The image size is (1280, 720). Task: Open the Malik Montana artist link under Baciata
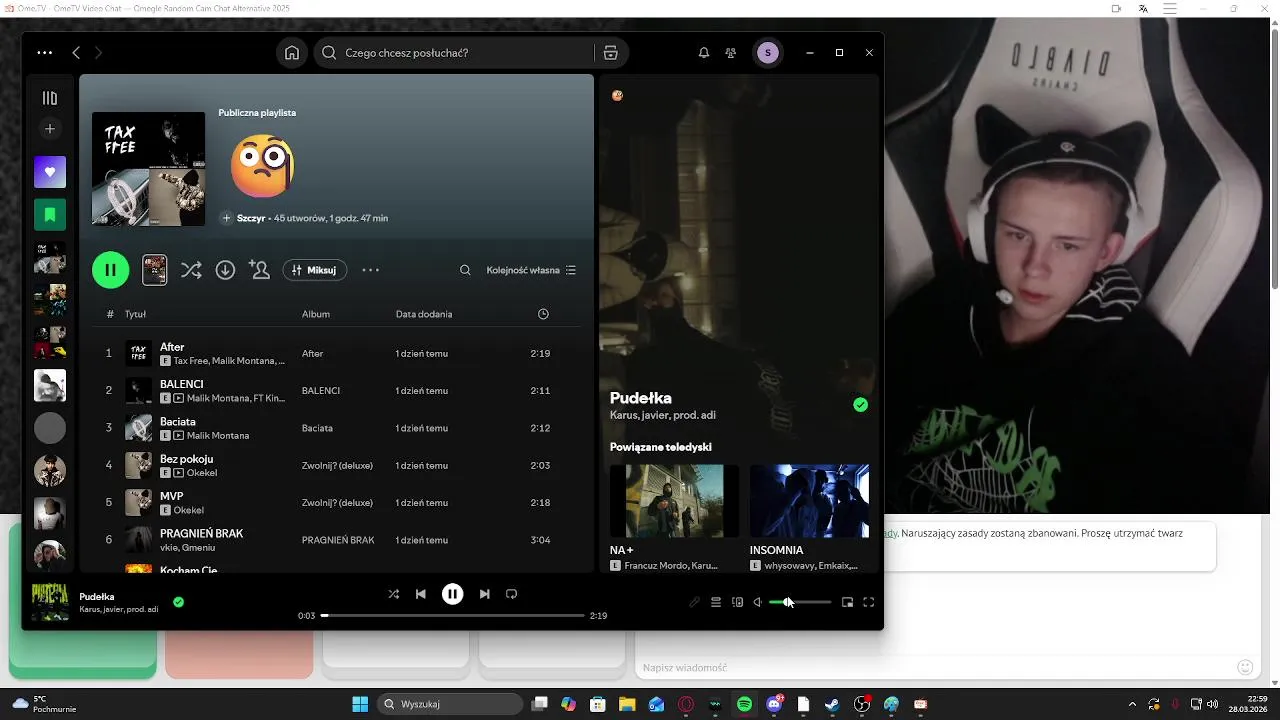218,436
